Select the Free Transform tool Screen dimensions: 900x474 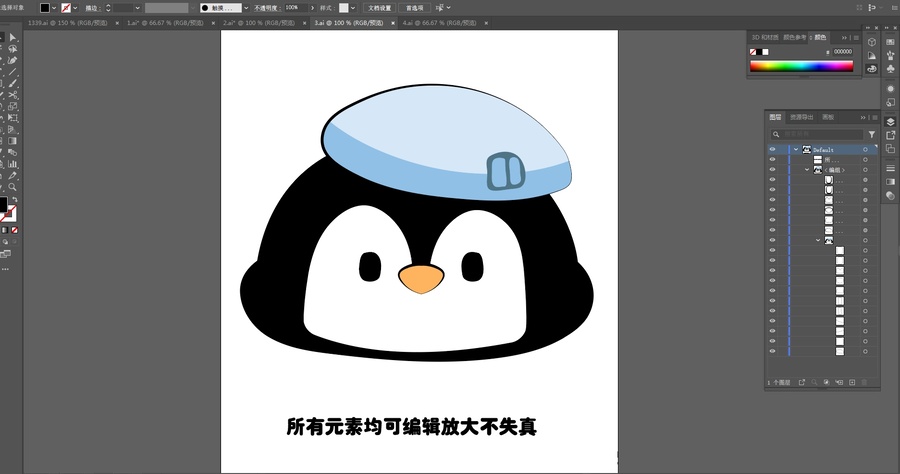pos(13,118)
